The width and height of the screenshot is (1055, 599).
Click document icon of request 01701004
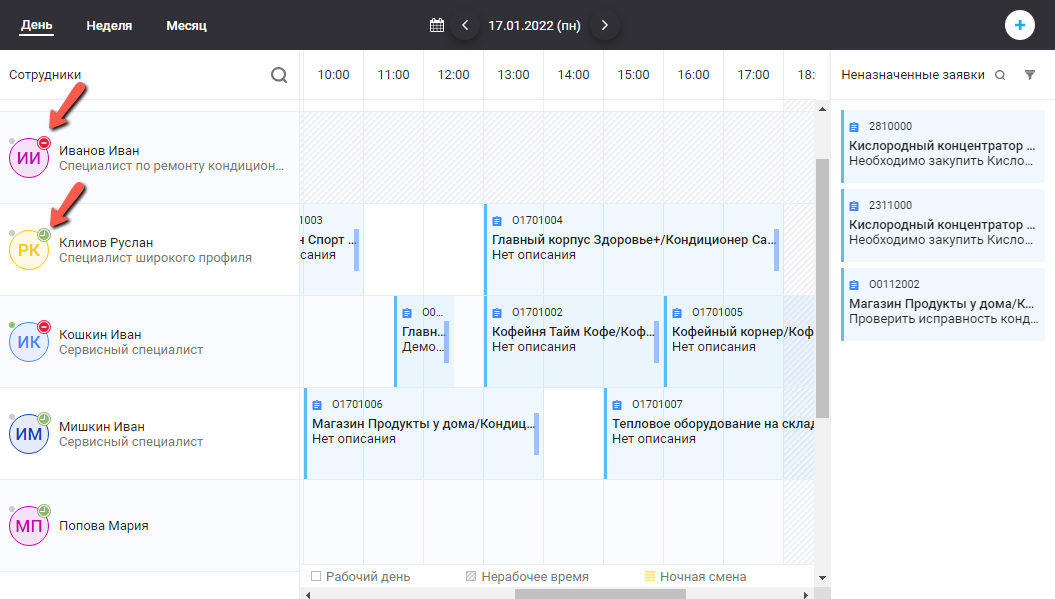[x=497, y=221]
